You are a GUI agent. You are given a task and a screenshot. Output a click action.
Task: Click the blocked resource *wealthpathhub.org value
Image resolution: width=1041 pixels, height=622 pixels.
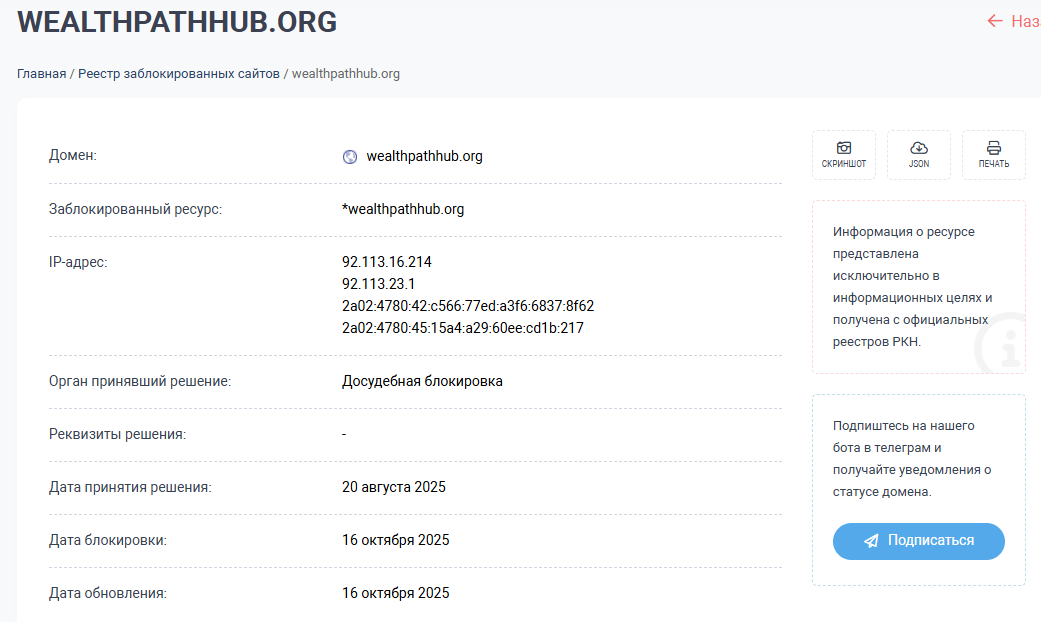(x=403, y=209)
